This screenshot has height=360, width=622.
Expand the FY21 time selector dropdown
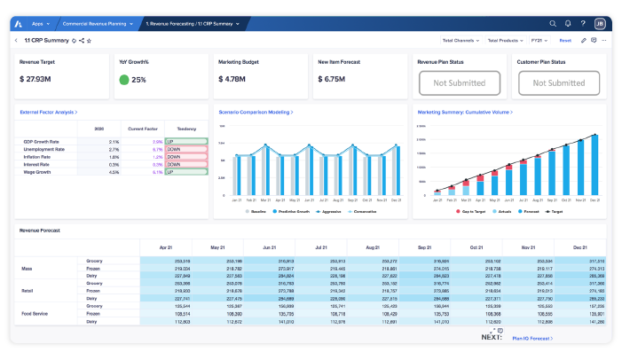(539, 40)
